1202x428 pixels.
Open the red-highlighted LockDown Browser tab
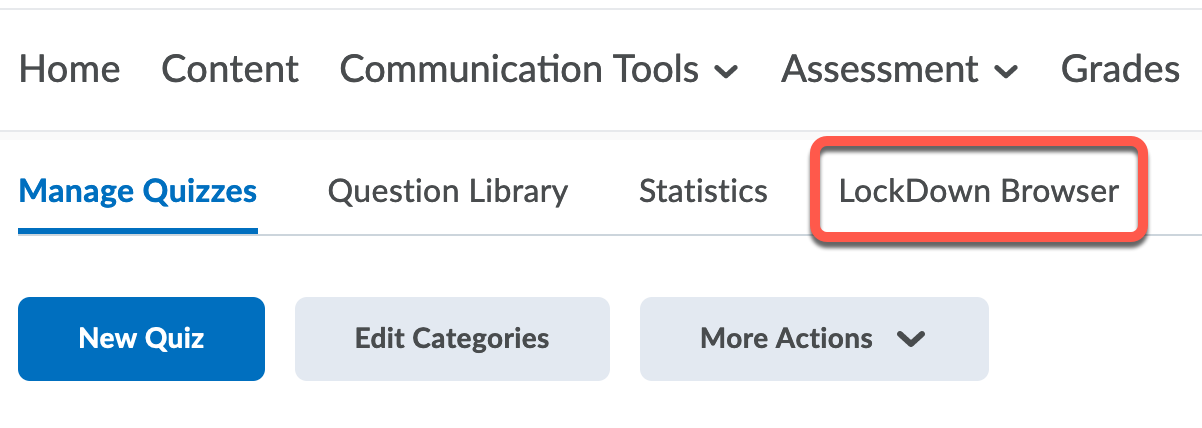tap(978, 191)
